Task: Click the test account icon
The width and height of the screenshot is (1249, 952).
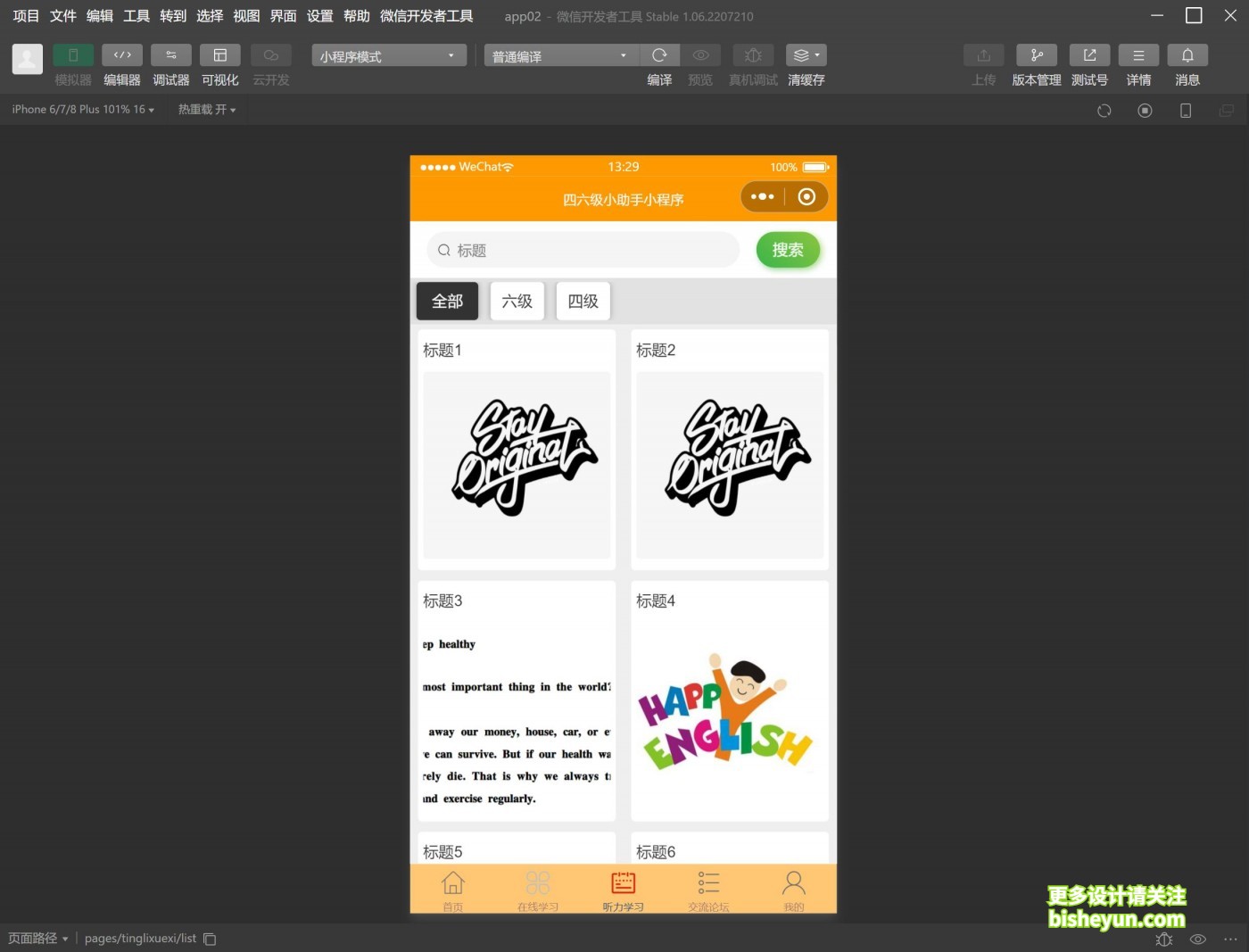Action: [1089, 55]
